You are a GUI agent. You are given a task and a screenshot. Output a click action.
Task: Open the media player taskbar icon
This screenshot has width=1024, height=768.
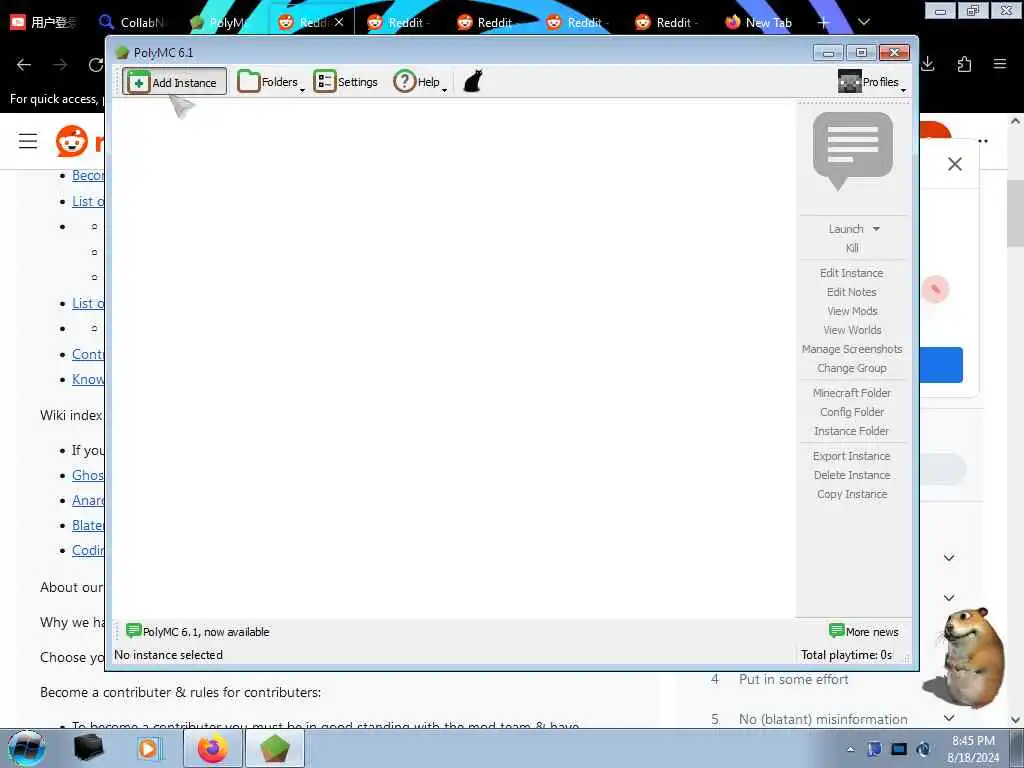click(x=148, y=748)
